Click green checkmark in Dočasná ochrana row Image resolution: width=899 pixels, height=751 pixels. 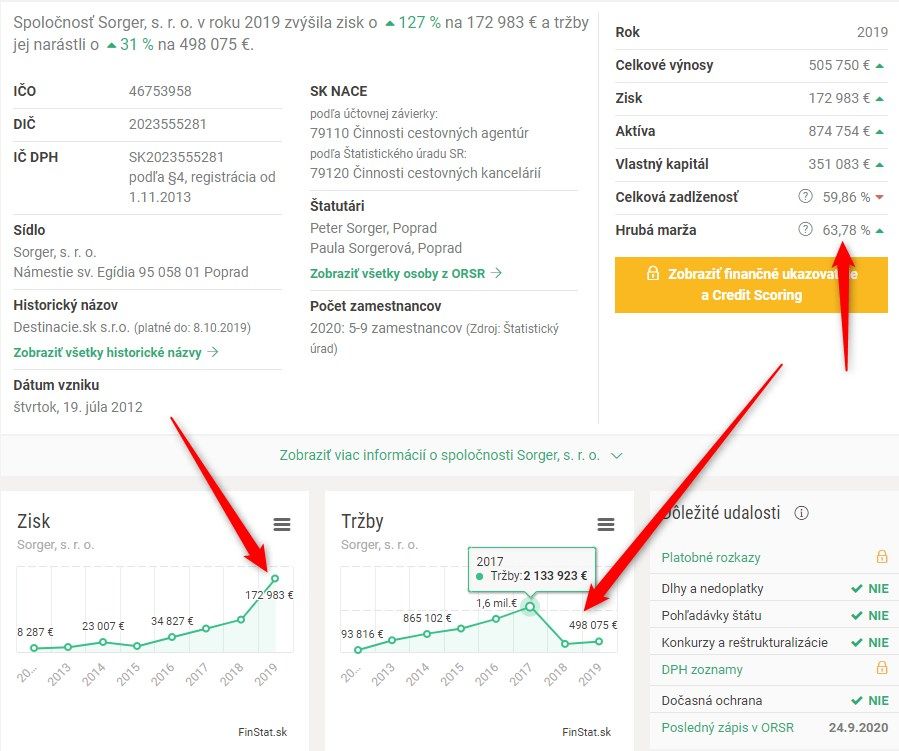point(856,700)
